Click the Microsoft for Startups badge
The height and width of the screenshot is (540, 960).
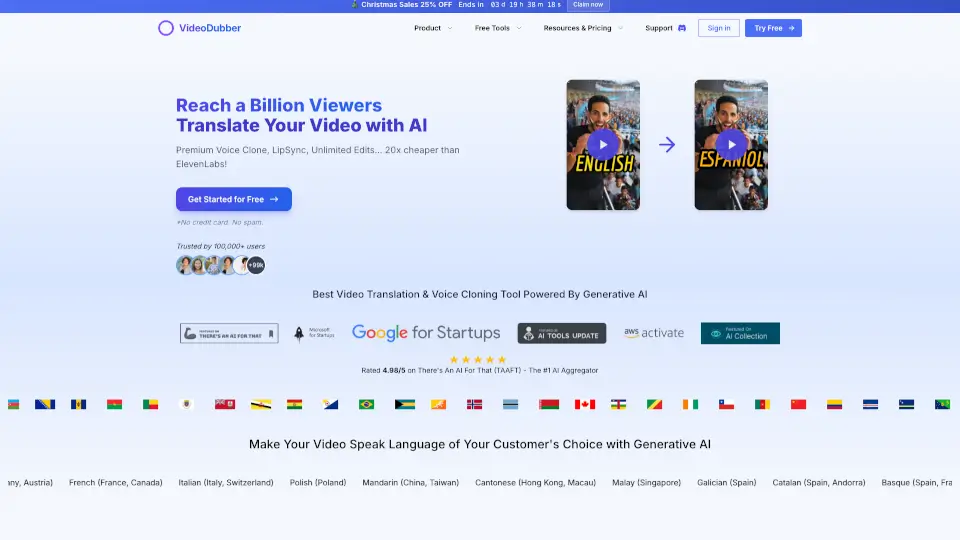[314, 333]
